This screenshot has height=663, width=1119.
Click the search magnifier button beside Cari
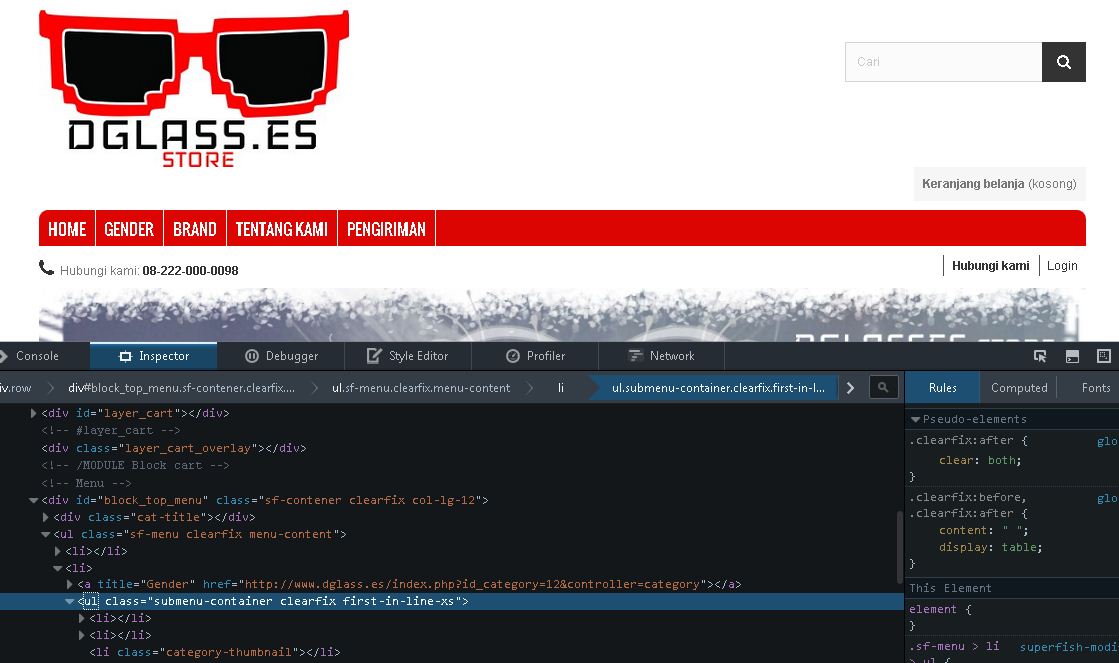pos(1063,62)
